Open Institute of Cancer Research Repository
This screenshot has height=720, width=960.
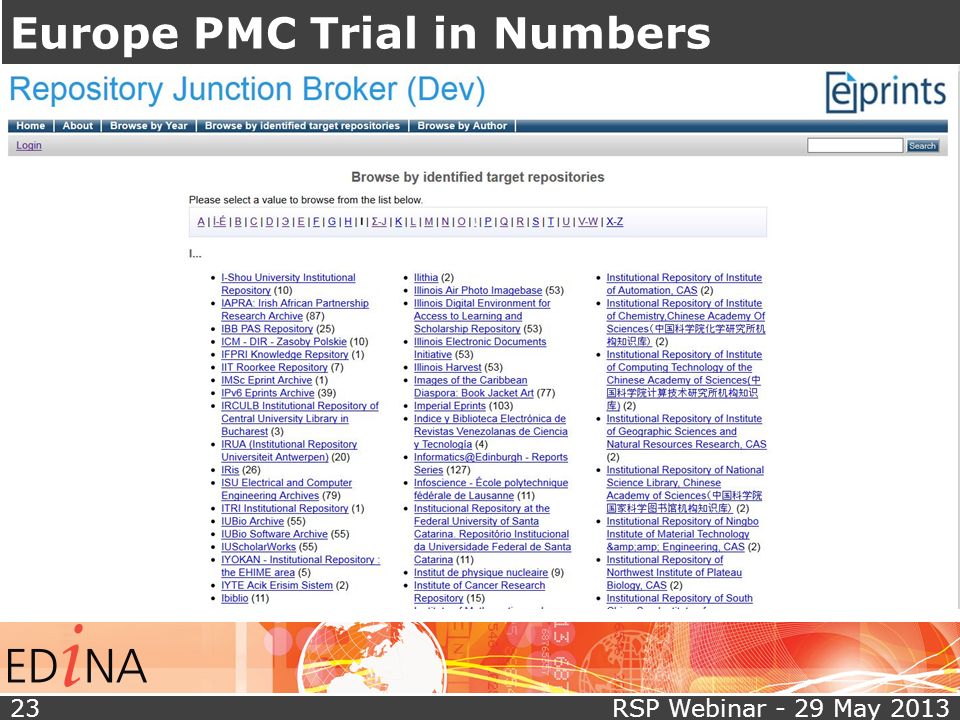tap(479, 591)
